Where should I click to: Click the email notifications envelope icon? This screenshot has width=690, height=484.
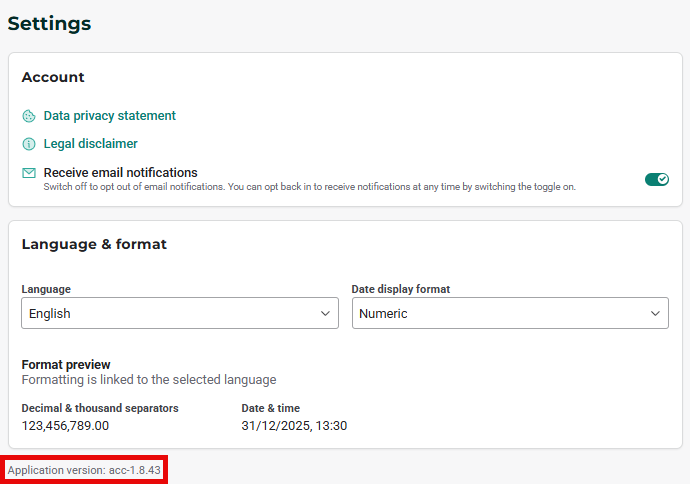click(x=29, y=173)
